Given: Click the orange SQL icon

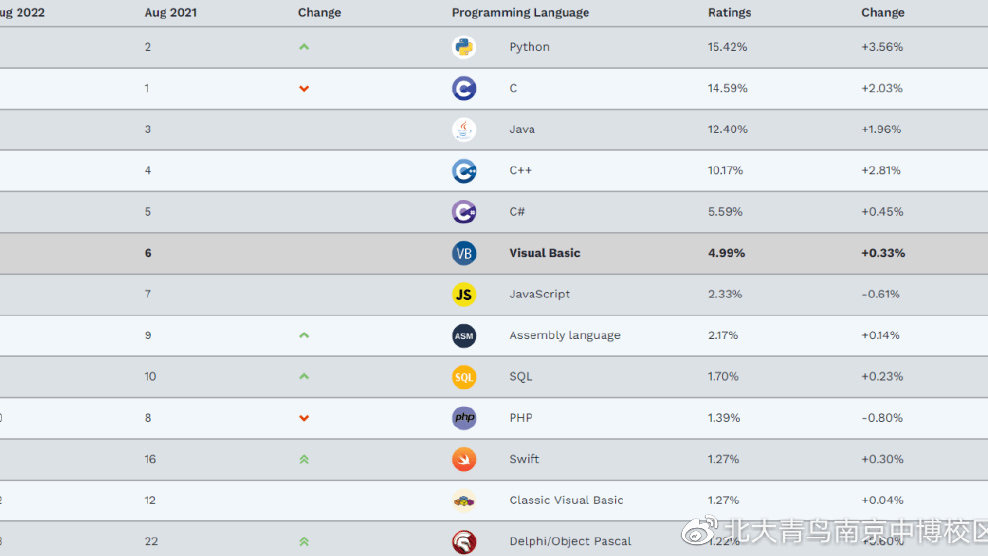Looking at the screenshot, I should [x=464, y=377].
